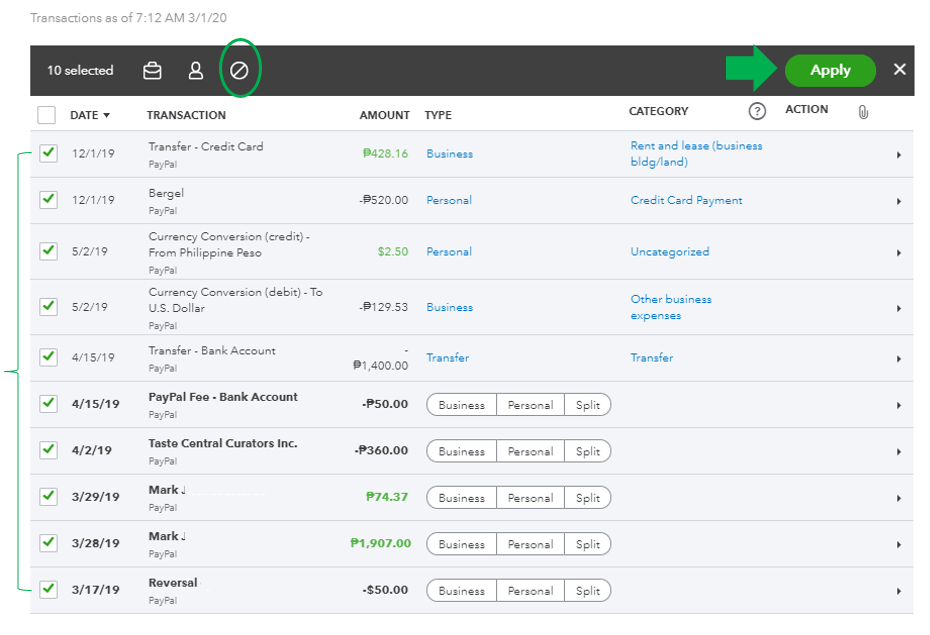Click the briefcase business icon in toolbar
The height and width of the screenshot is (635, 930).
[152, 71]
